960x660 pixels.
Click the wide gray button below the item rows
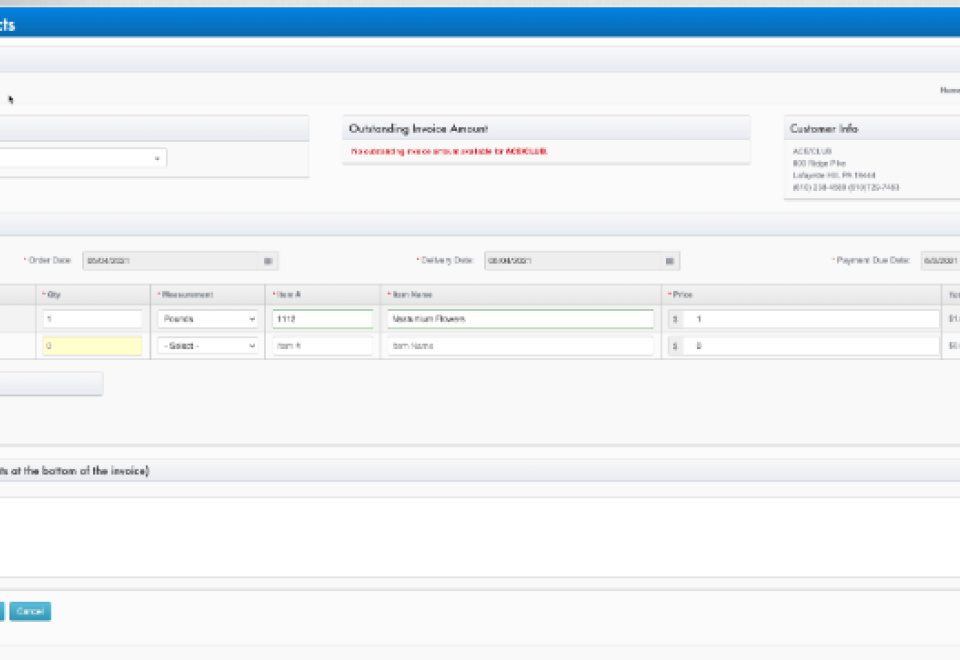(51, 384)
